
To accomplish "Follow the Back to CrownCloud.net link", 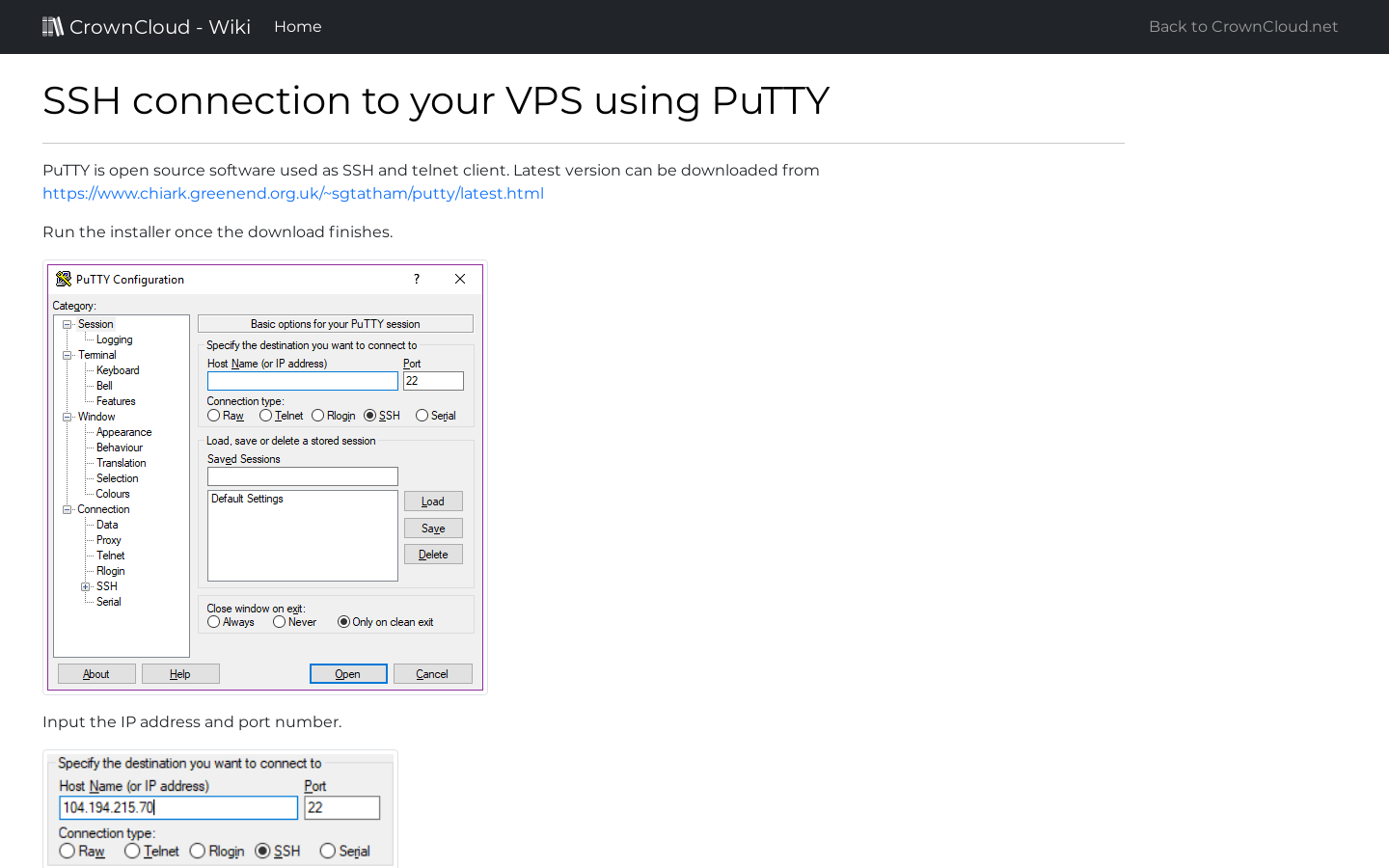I will coord(1243,27).
